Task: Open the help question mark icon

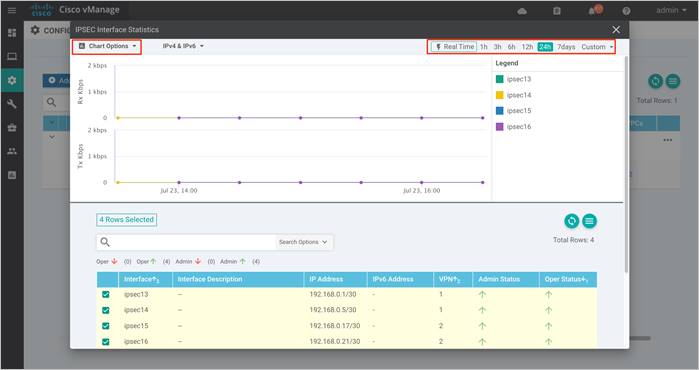Action: click(x=626, y=11)
